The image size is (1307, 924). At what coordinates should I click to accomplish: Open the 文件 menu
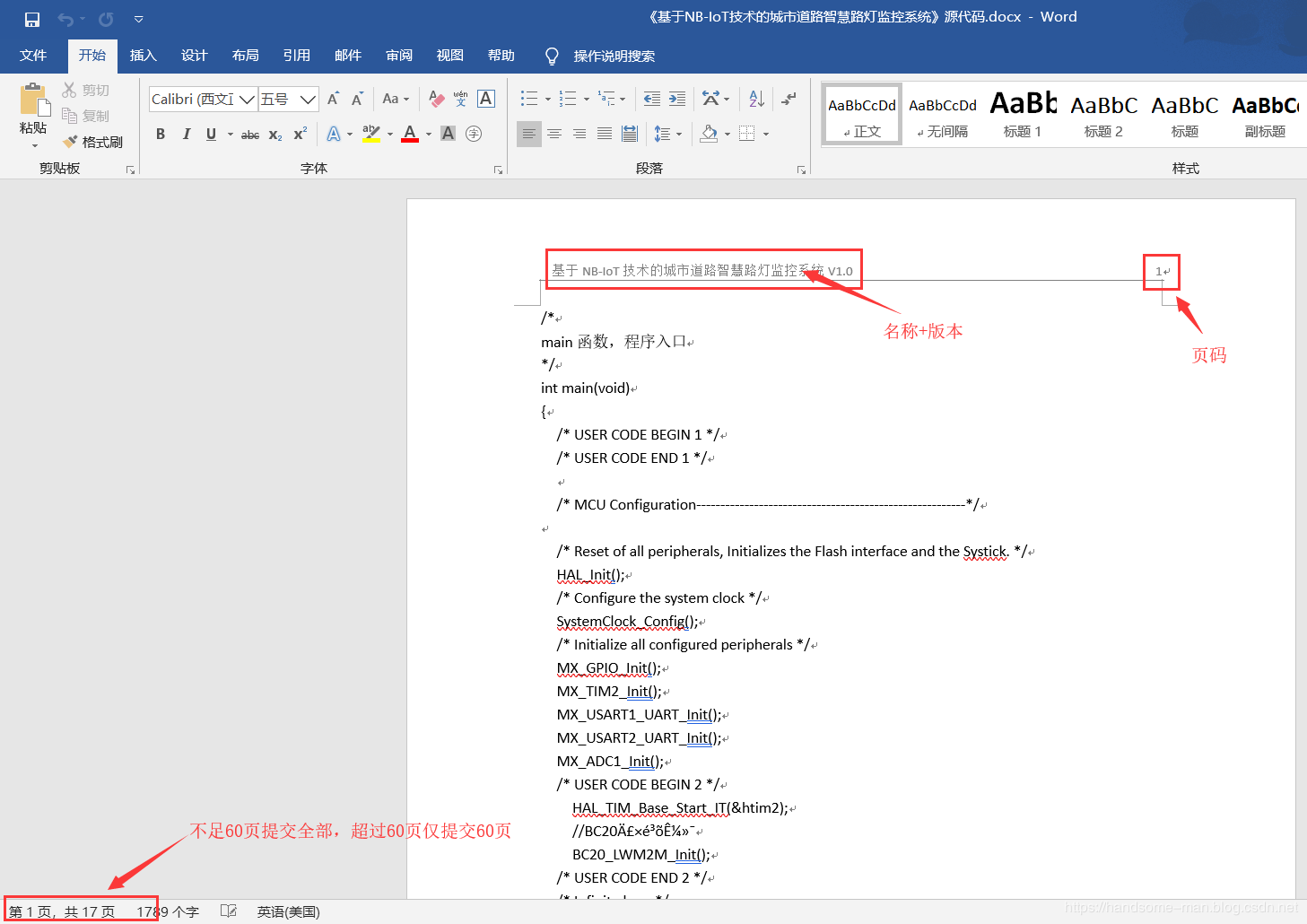[33, 56]
